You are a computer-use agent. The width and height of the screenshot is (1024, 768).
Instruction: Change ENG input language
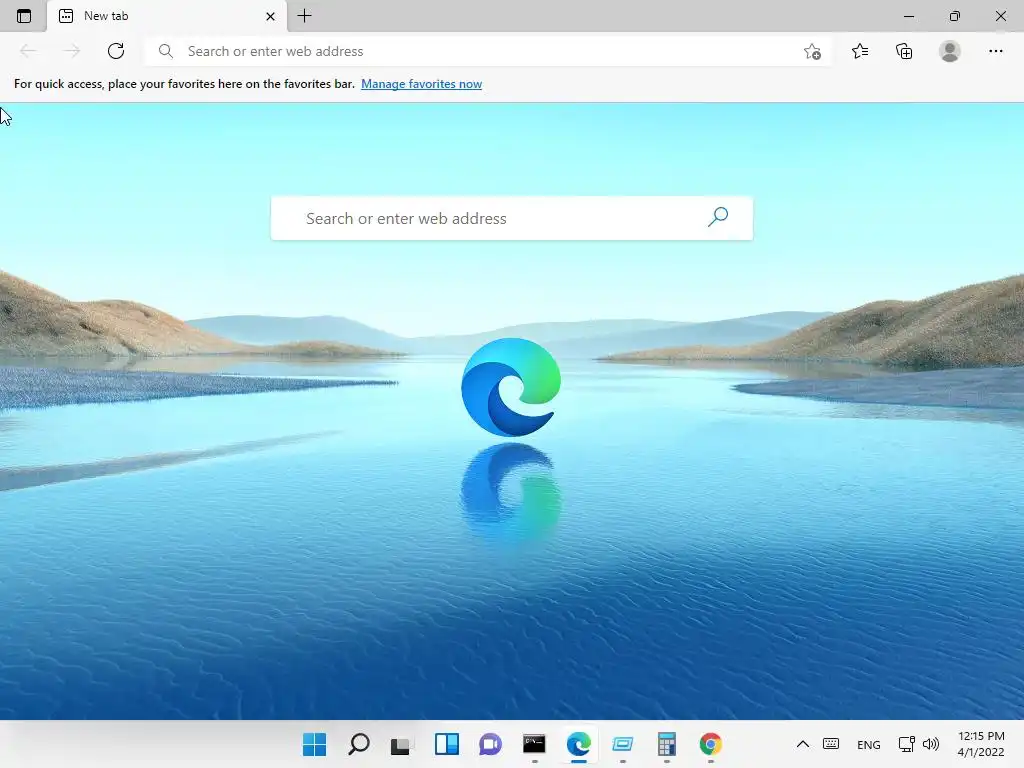869,744
